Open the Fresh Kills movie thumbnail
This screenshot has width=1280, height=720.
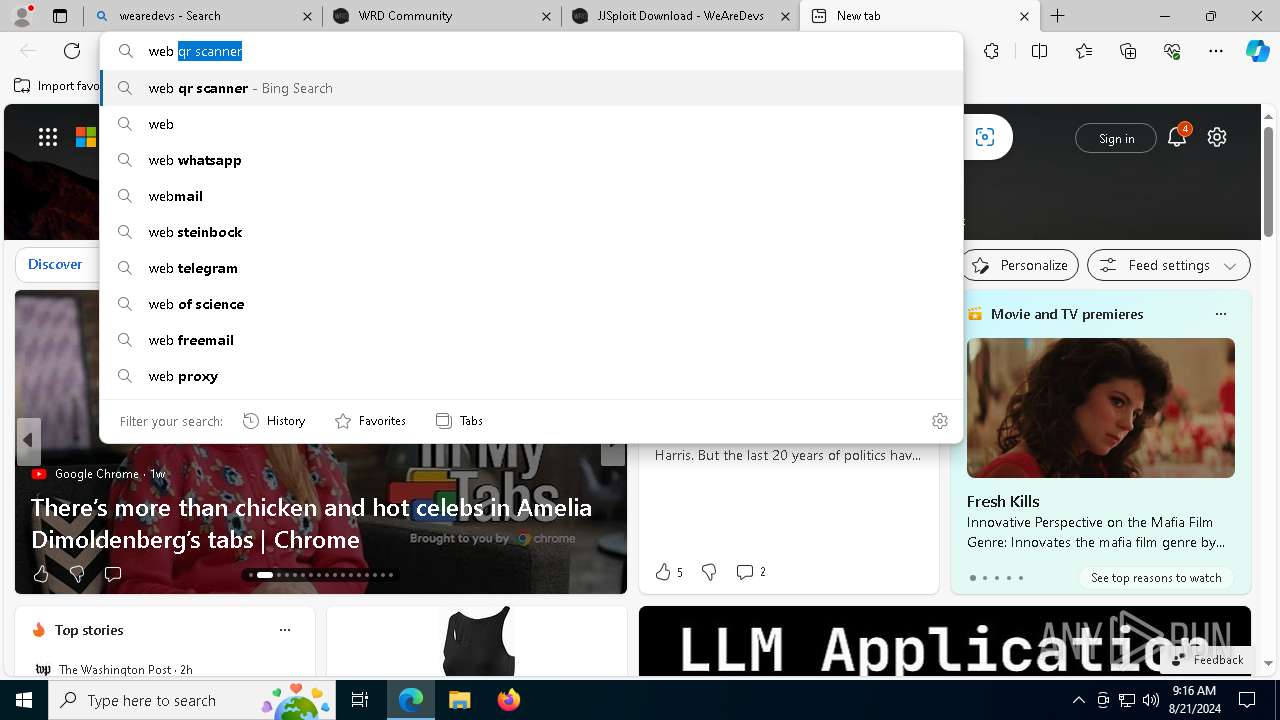pyautogui.click(x=1101, y=408)
